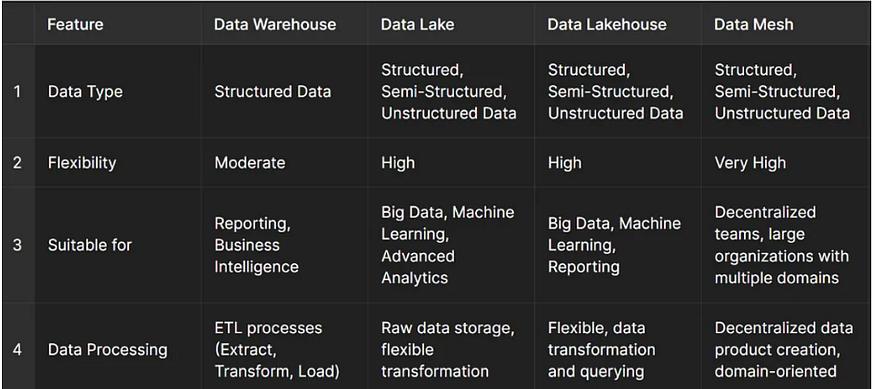875x389 pixels.
Task: Select row number 2
Action: point(17,163)
